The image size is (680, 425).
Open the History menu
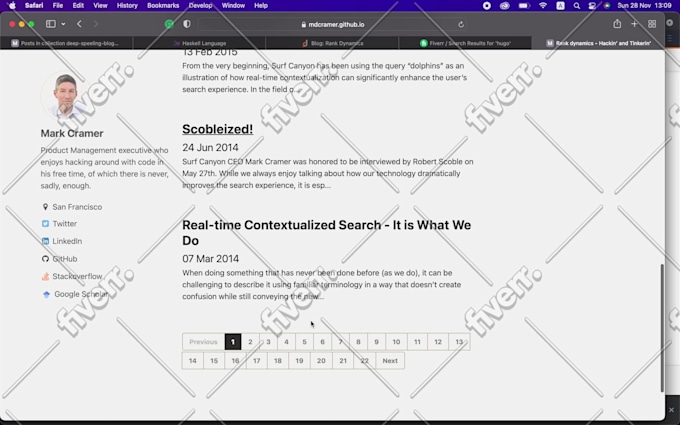[127, 6]
